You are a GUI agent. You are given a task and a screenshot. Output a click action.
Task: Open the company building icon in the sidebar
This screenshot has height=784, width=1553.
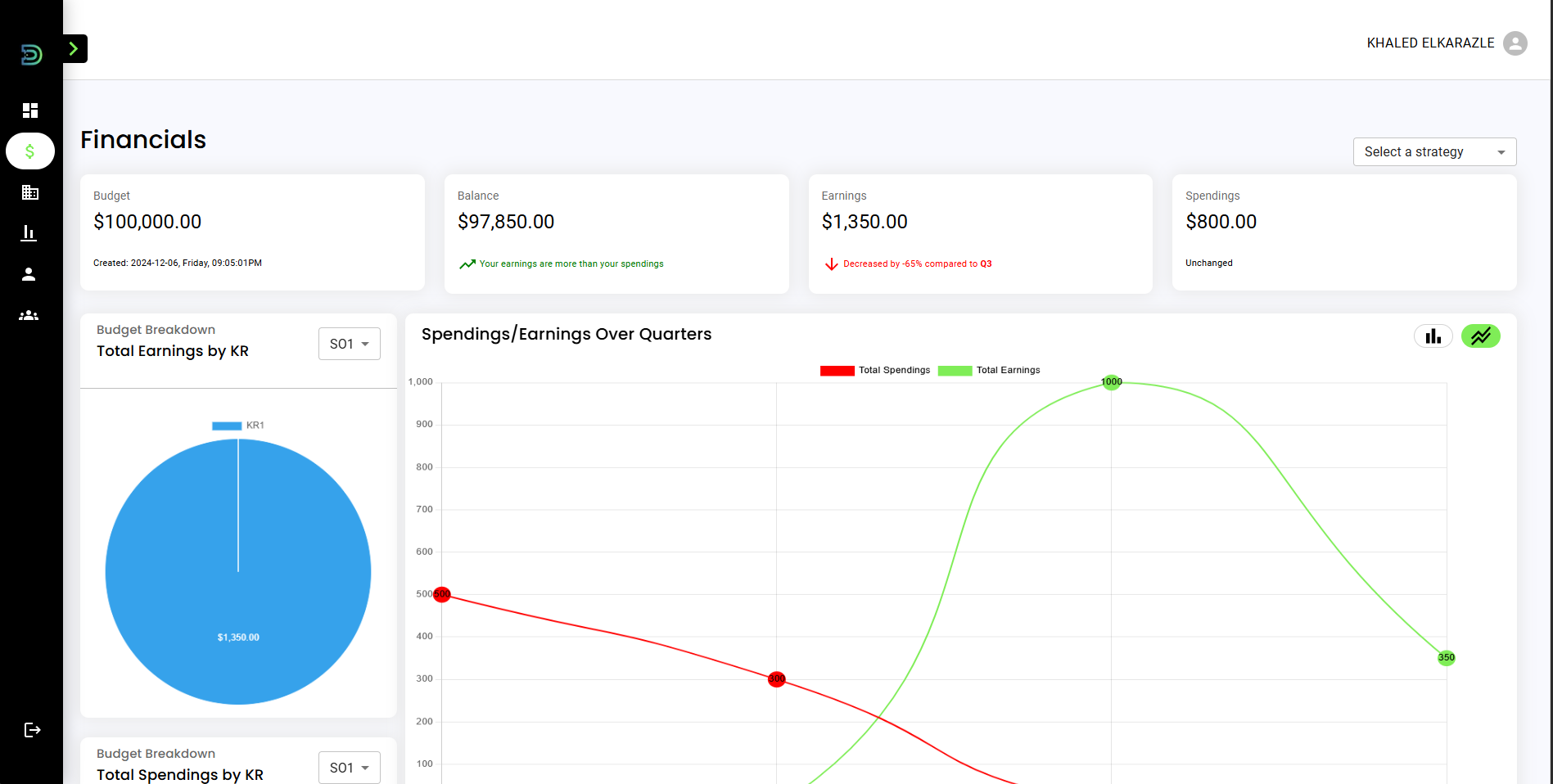30,192
